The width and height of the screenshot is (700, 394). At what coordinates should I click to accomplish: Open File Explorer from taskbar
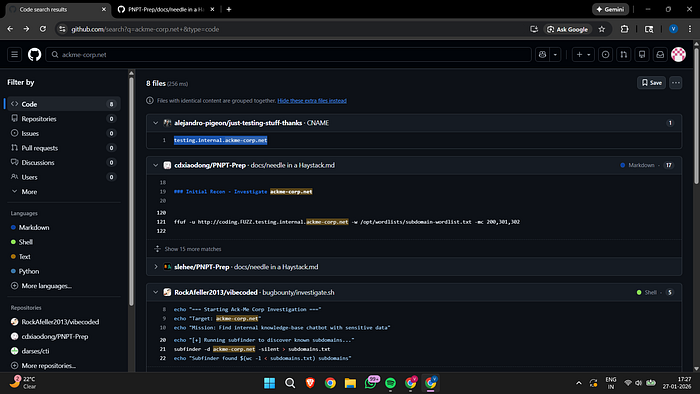[350, 383]
